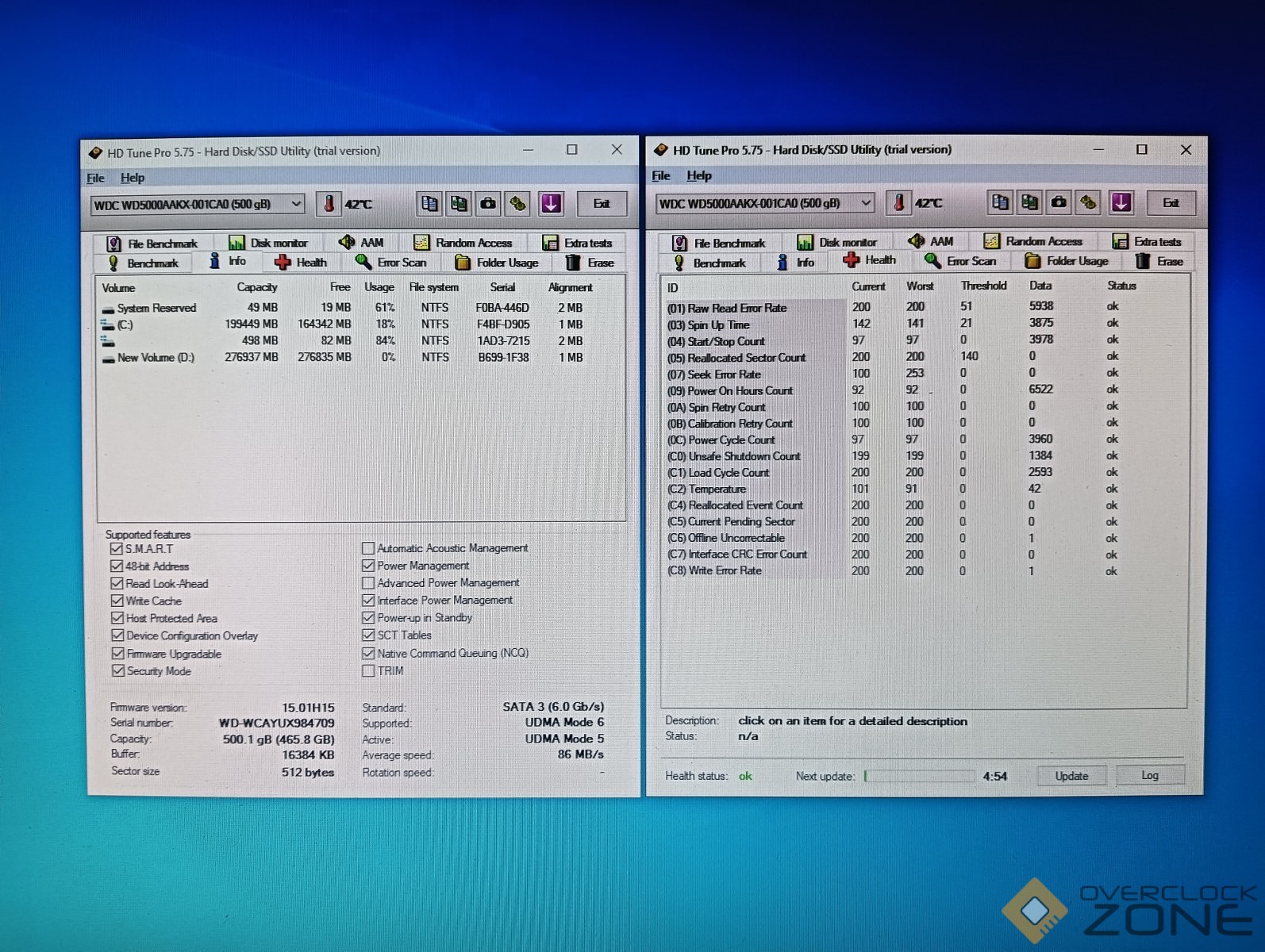1265x952 pixels.
Task: Switch to Benchmark tab in left window
Action: coord(143,263)
